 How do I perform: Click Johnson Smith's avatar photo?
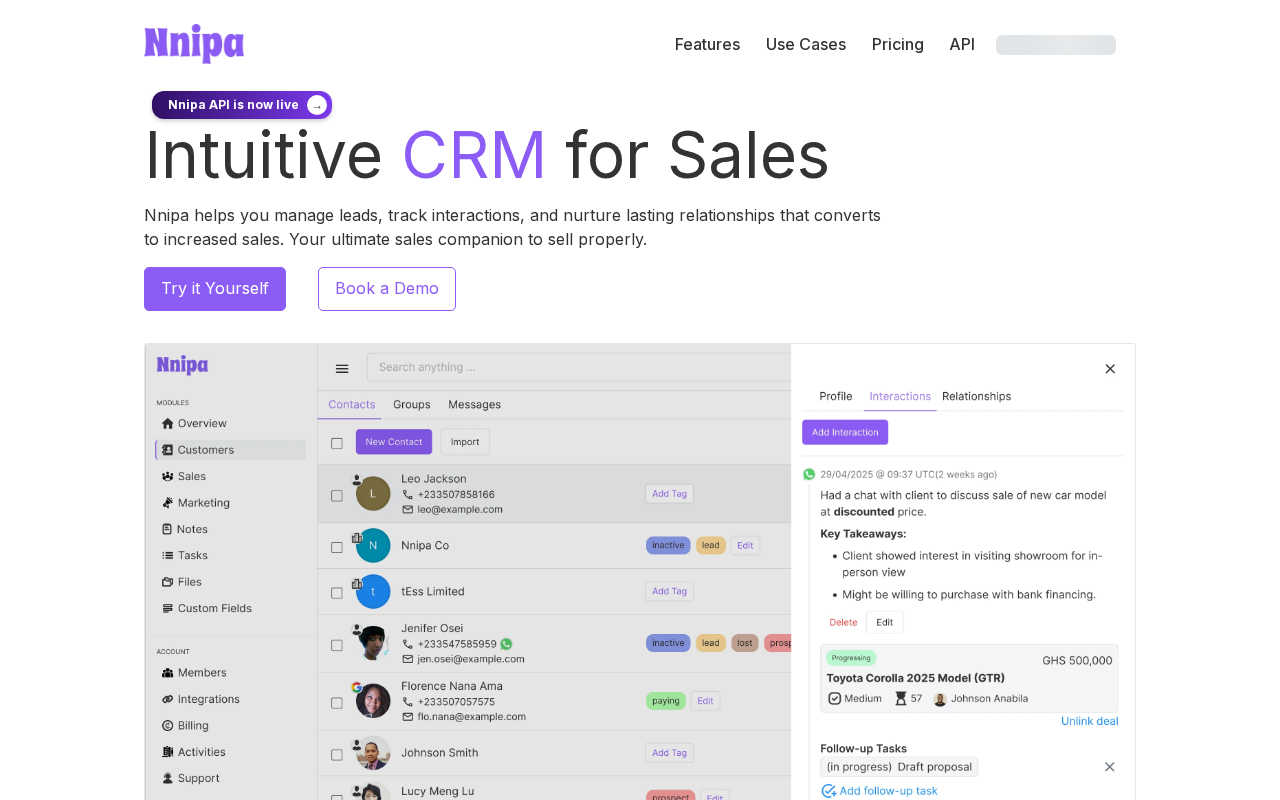point(373,753)
